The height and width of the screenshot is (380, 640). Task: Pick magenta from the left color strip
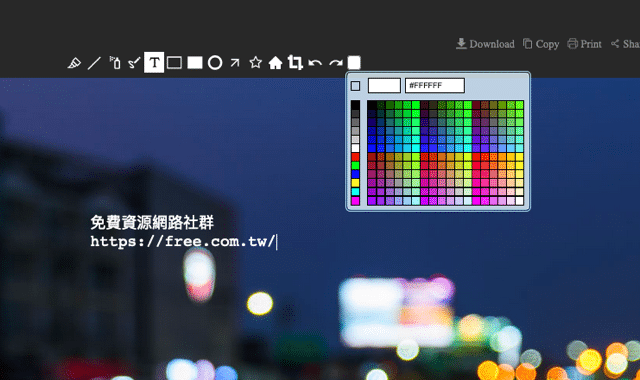coord(356,200)
